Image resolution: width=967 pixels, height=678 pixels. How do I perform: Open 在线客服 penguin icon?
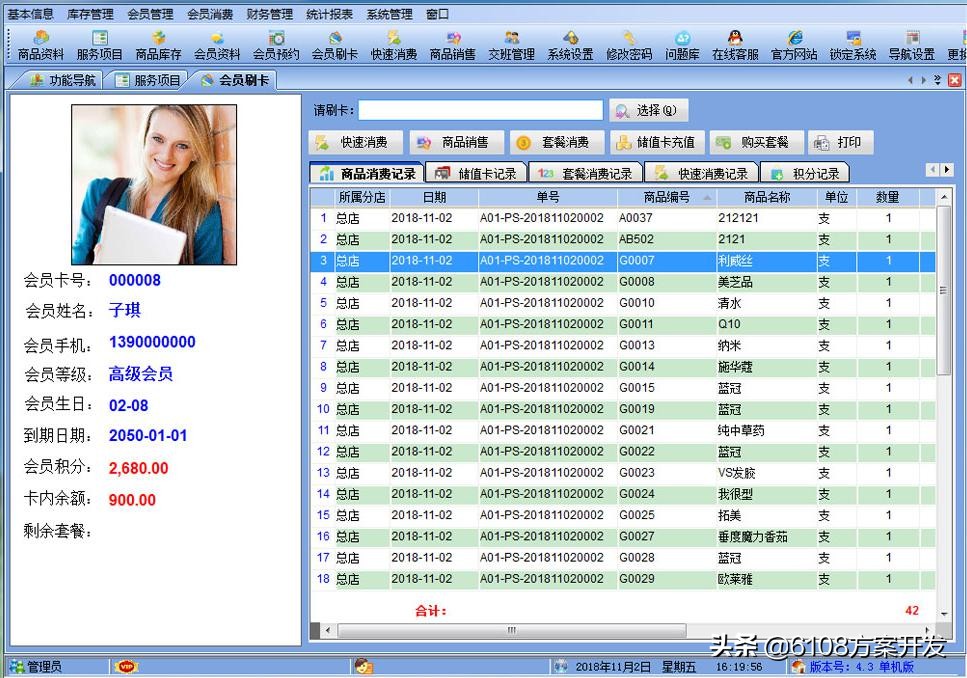coord(735,45)
